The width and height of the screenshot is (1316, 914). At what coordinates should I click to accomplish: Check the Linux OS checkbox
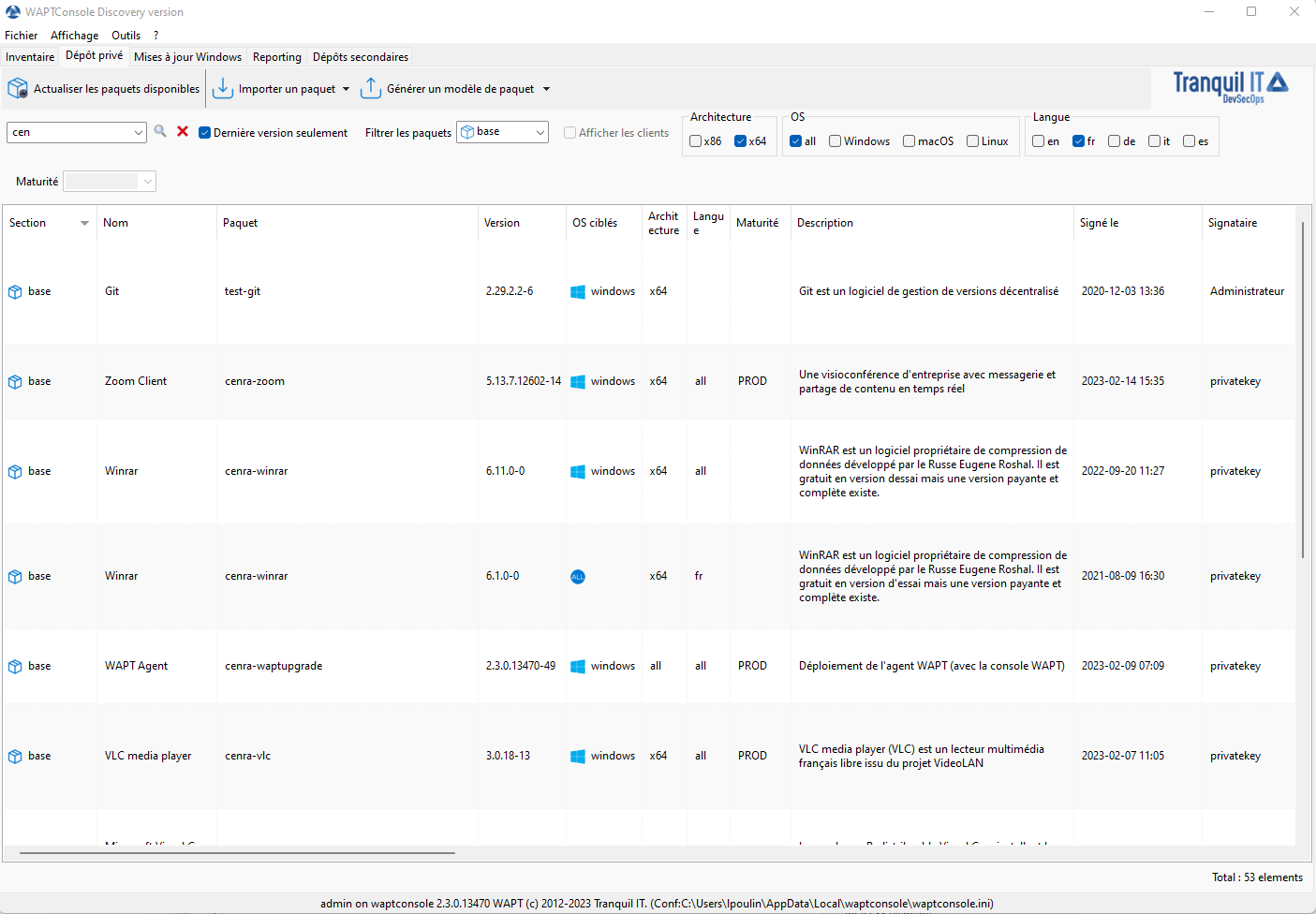[x=972, y=141]
